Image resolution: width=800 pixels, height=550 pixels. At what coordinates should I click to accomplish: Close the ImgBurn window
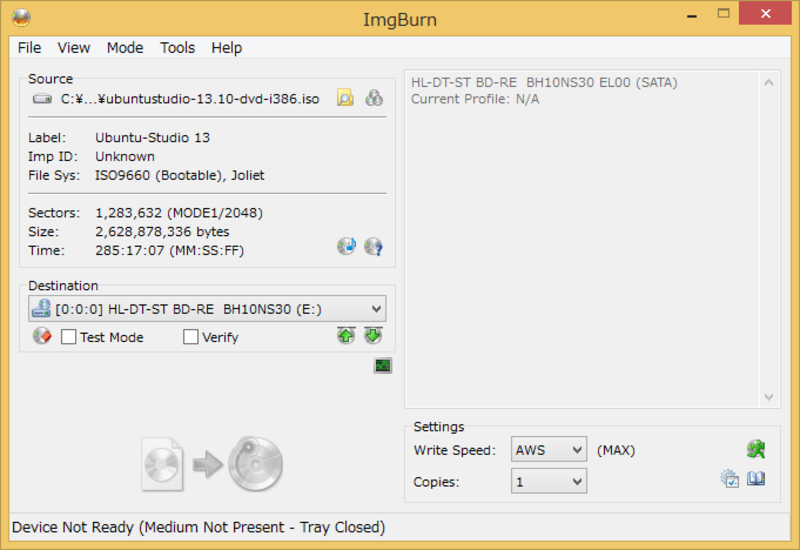click(x=765, y=14)
